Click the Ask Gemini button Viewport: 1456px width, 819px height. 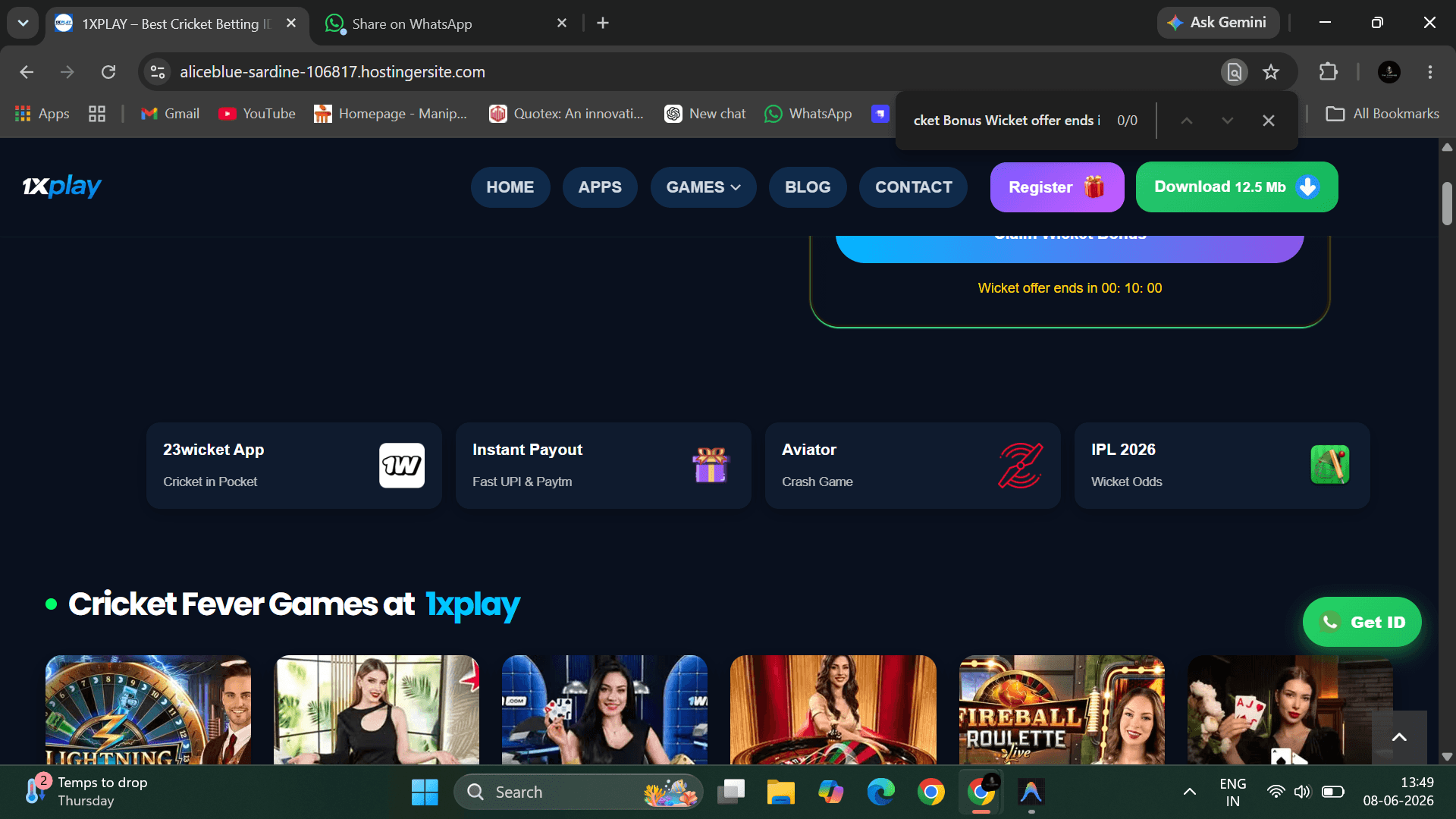click(1218, 23)
